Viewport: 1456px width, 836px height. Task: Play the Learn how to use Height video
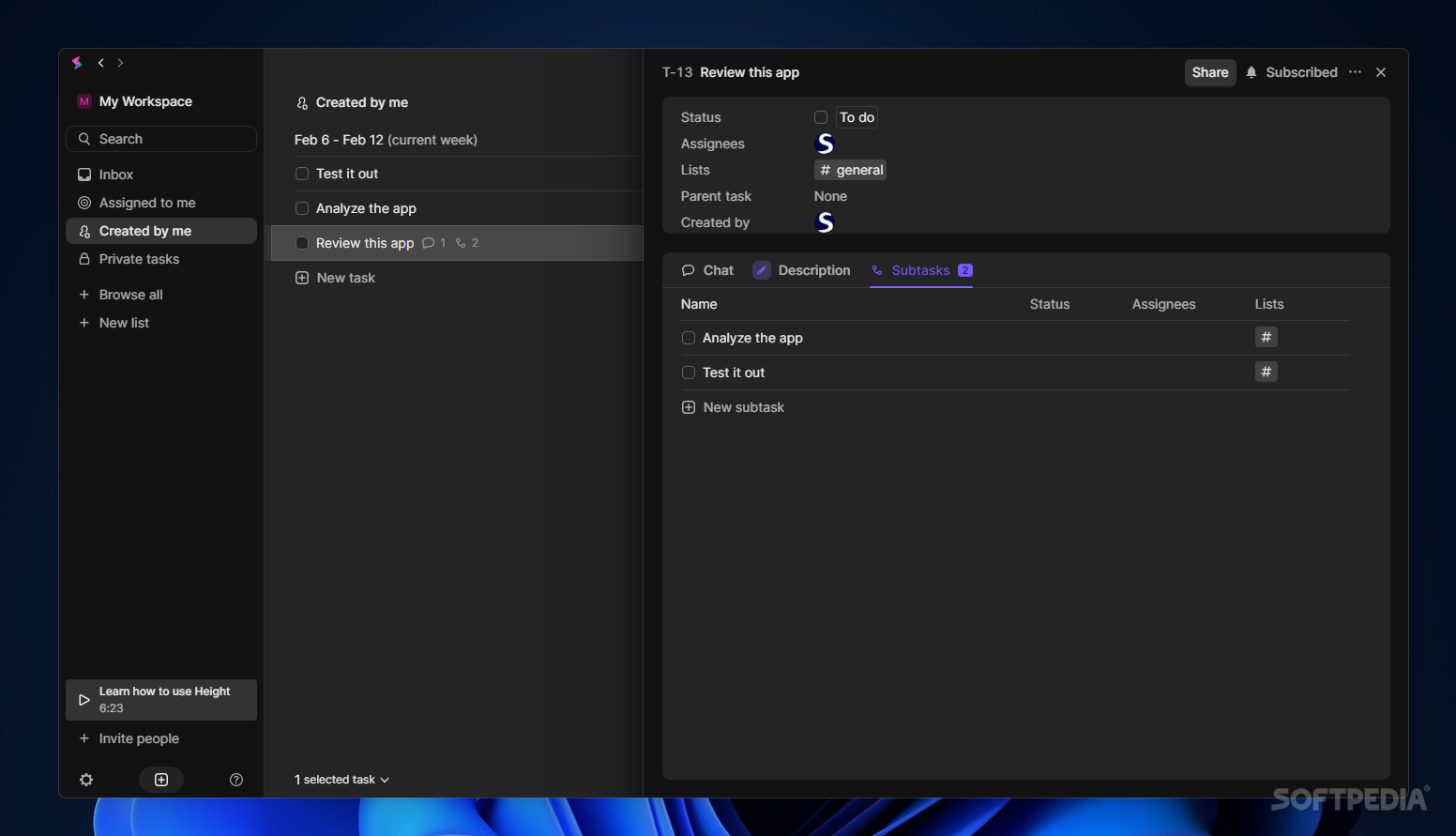tap(161, 700)
